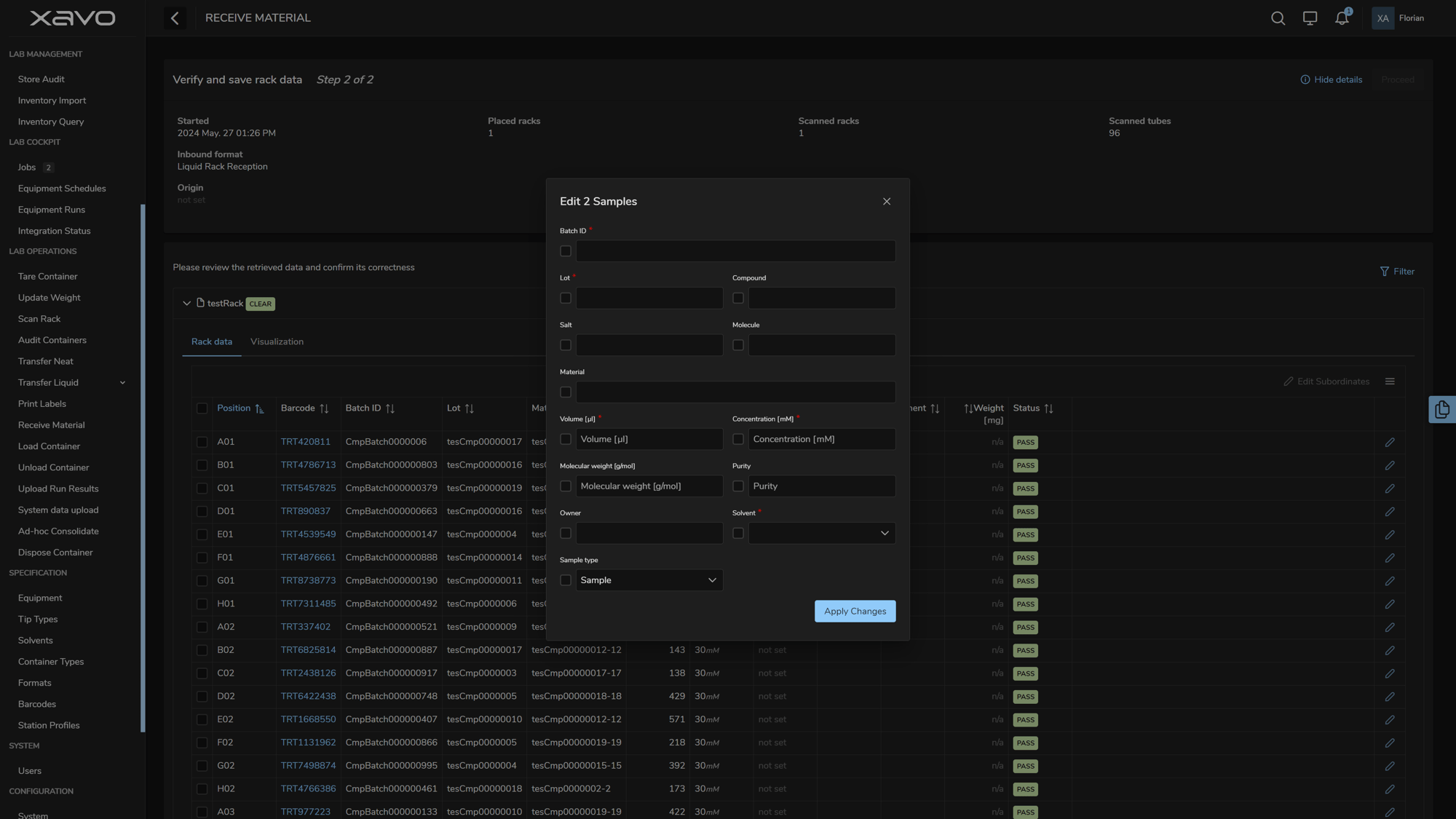The height and width of the screenshot is (819, 1456).
Task: Click the Receive Material menu item
Action: click(51, 425)
